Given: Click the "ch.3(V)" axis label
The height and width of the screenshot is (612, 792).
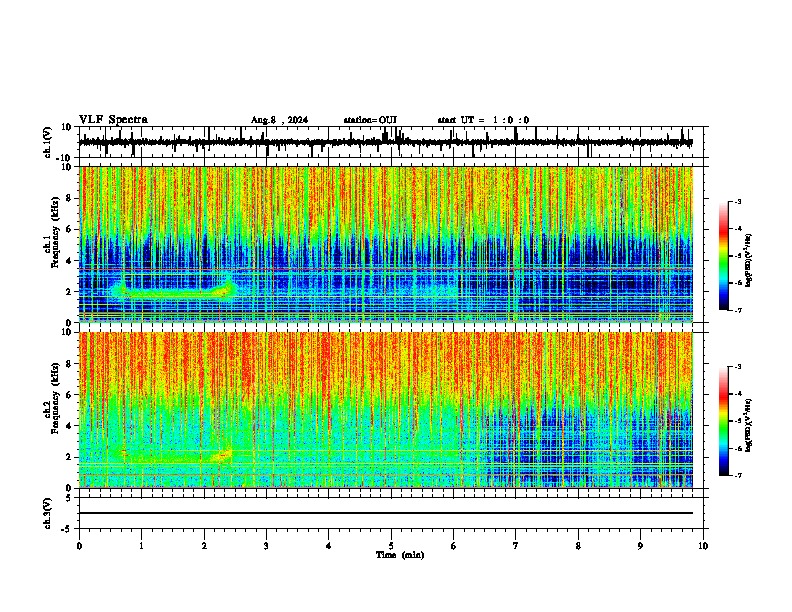Looking at the screenshot, I should pos(48,513).
